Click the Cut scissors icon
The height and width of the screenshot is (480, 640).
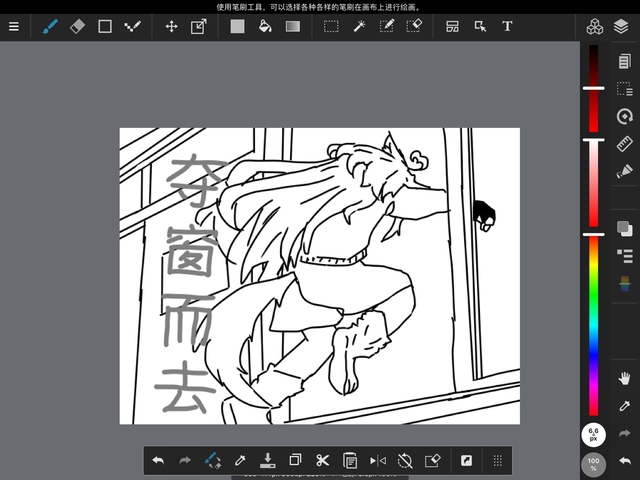(322, 460)
